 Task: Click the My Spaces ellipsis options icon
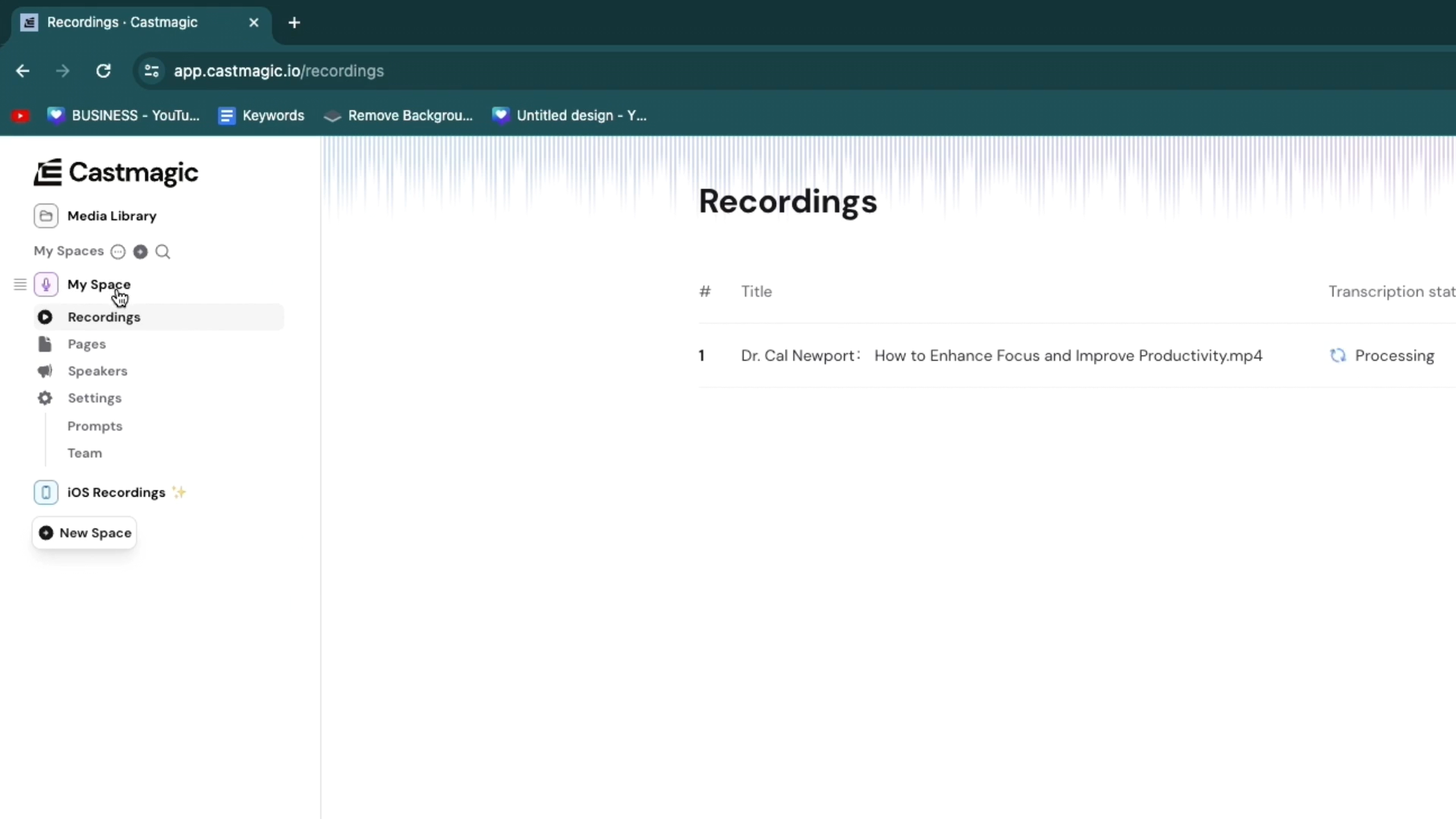click(118, 252)
